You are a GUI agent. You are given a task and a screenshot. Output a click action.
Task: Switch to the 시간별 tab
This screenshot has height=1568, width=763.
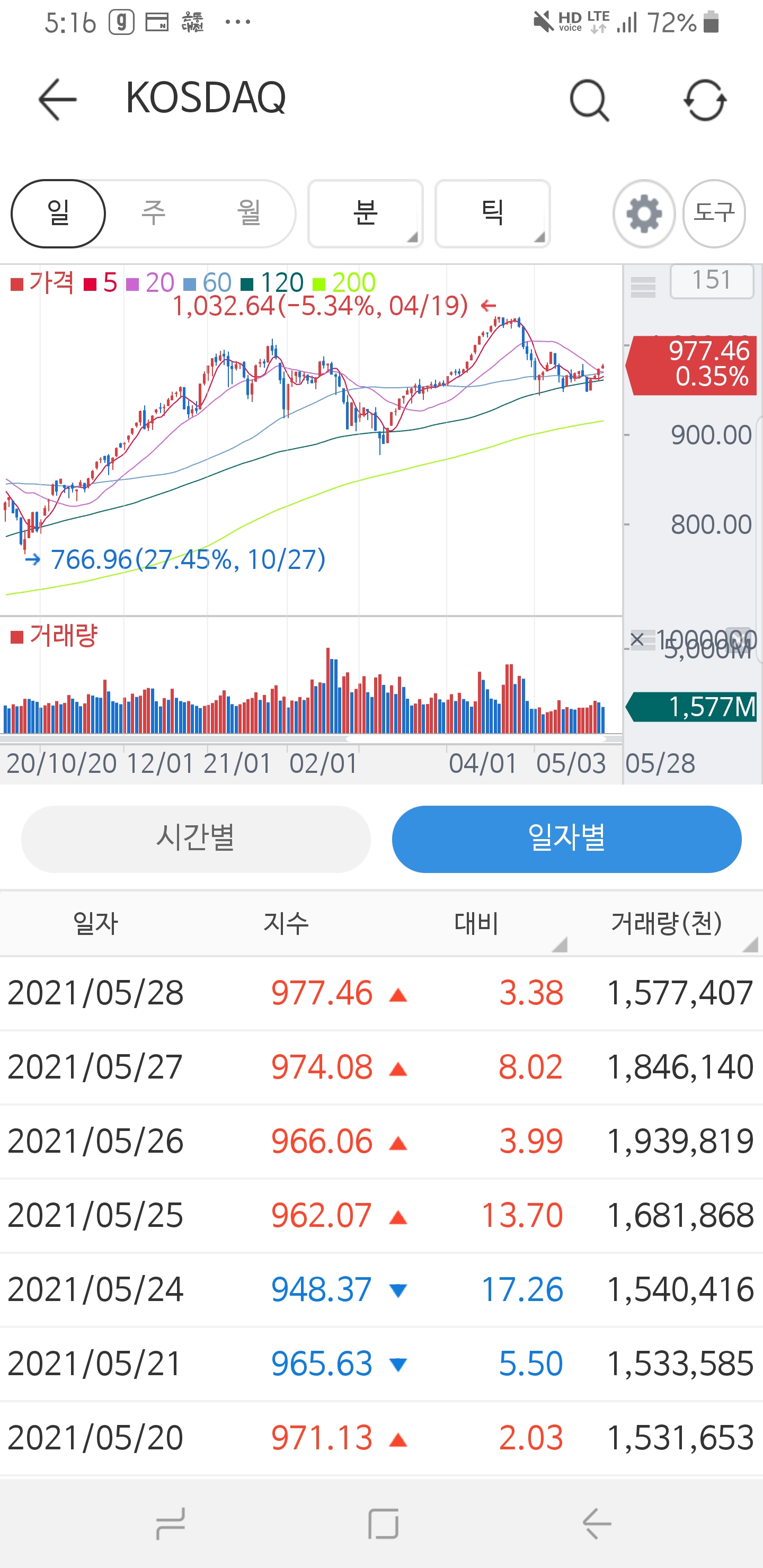[x=196, y=839]
